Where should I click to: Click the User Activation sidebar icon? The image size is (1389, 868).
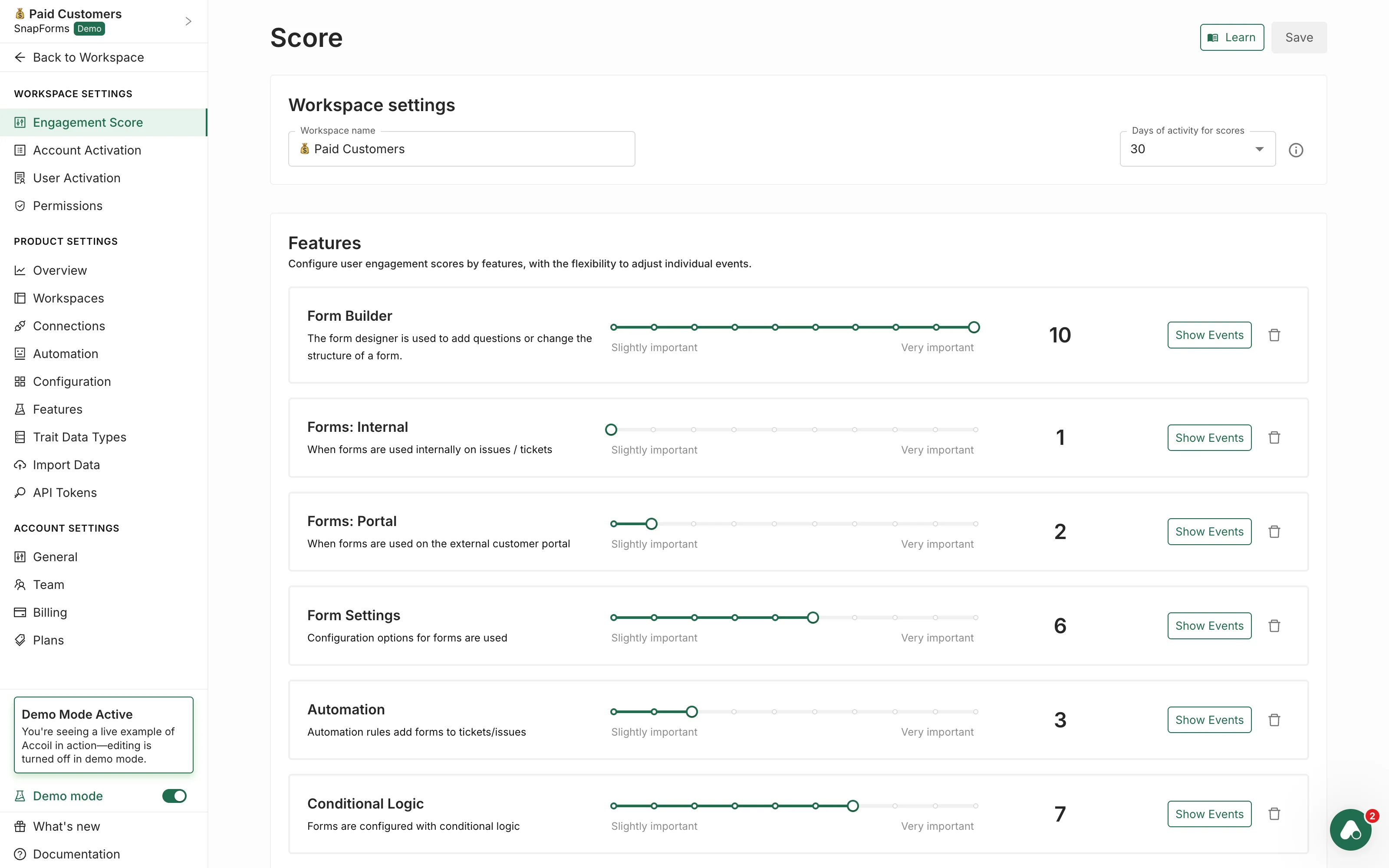[20, 178]
